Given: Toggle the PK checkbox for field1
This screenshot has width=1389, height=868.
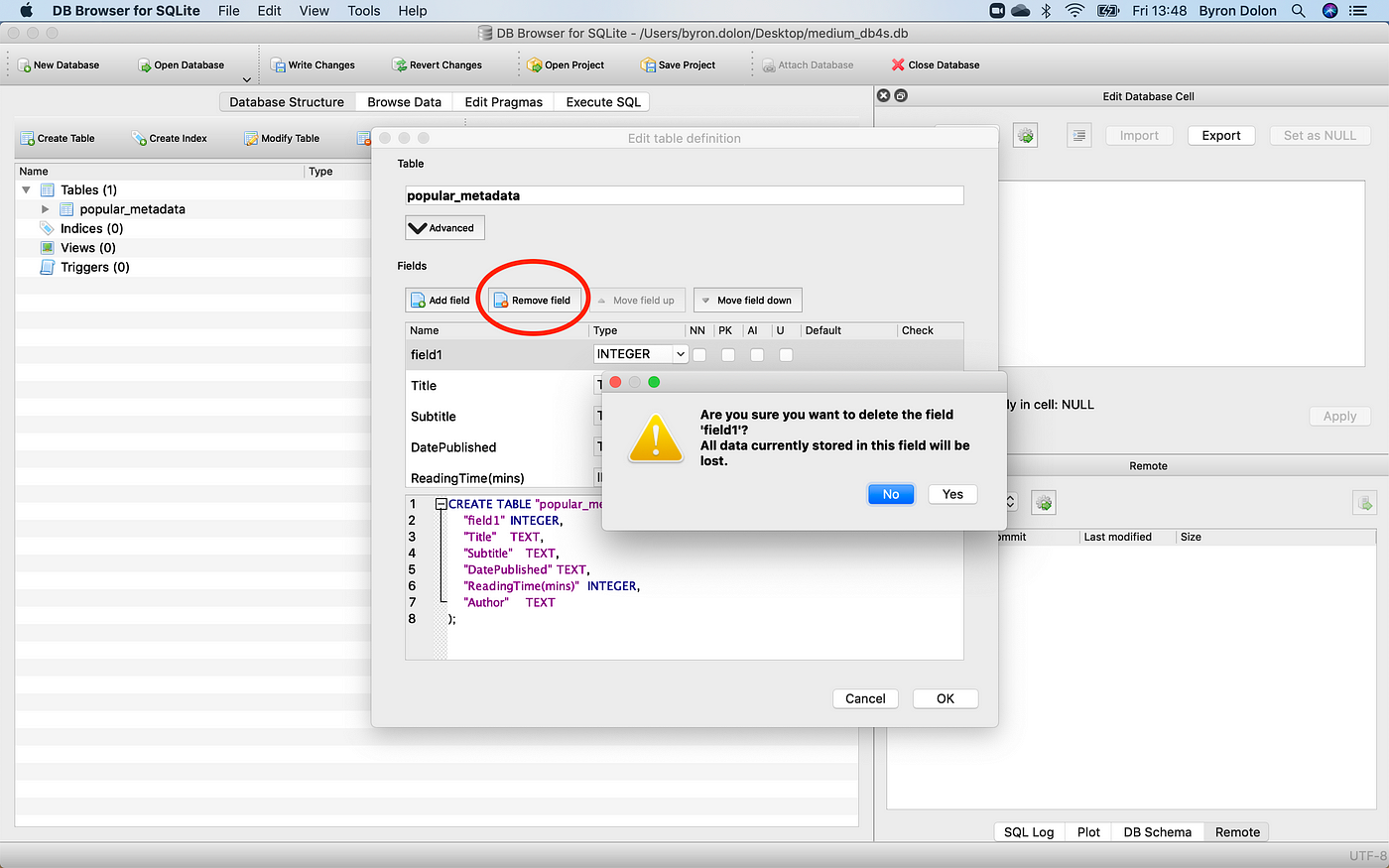Looking at the screenshot, I should click(728, 354).
